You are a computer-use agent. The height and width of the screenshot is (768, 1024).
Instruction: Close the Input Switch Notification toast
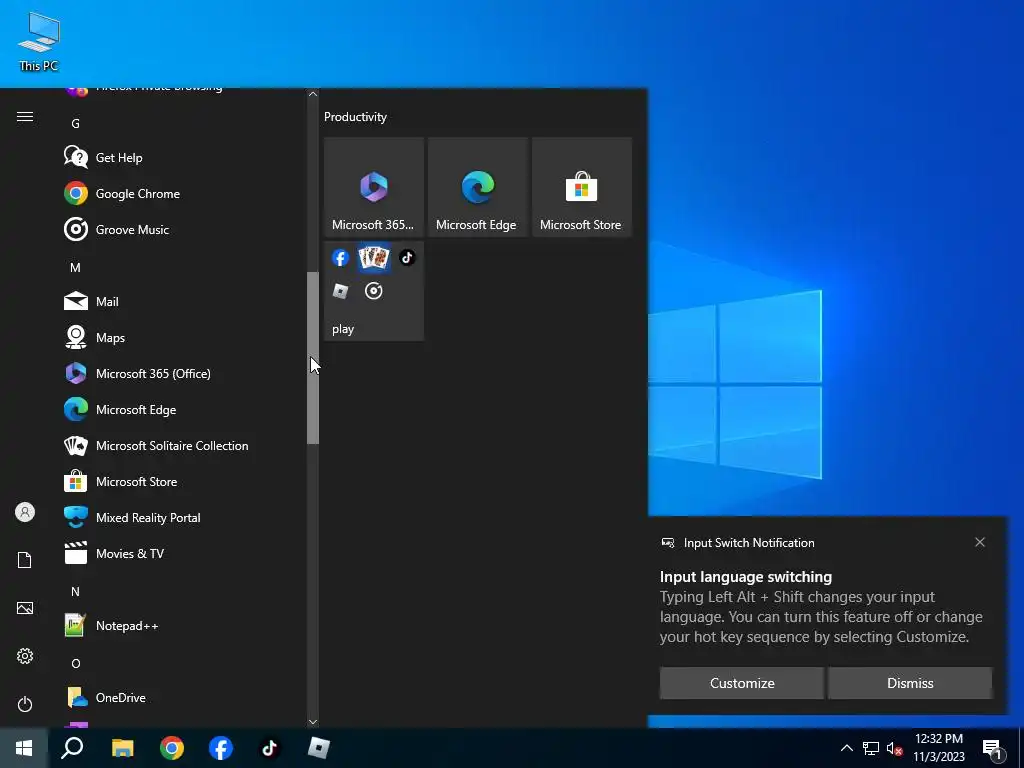pyautogui.click(x=980, y=542)
